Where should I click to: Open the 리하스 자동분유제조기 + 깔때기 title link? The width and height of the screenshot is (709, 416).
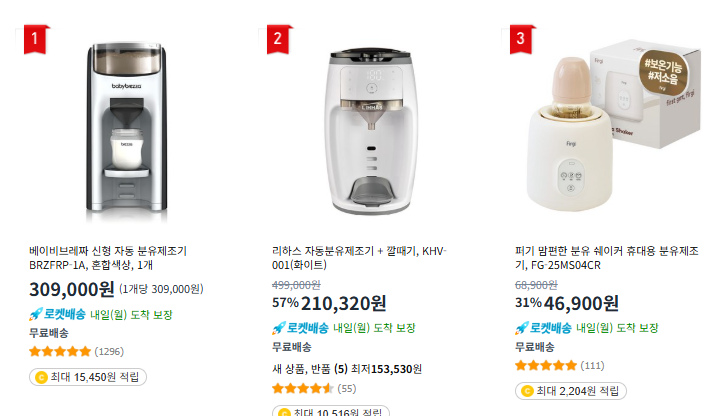359,258
